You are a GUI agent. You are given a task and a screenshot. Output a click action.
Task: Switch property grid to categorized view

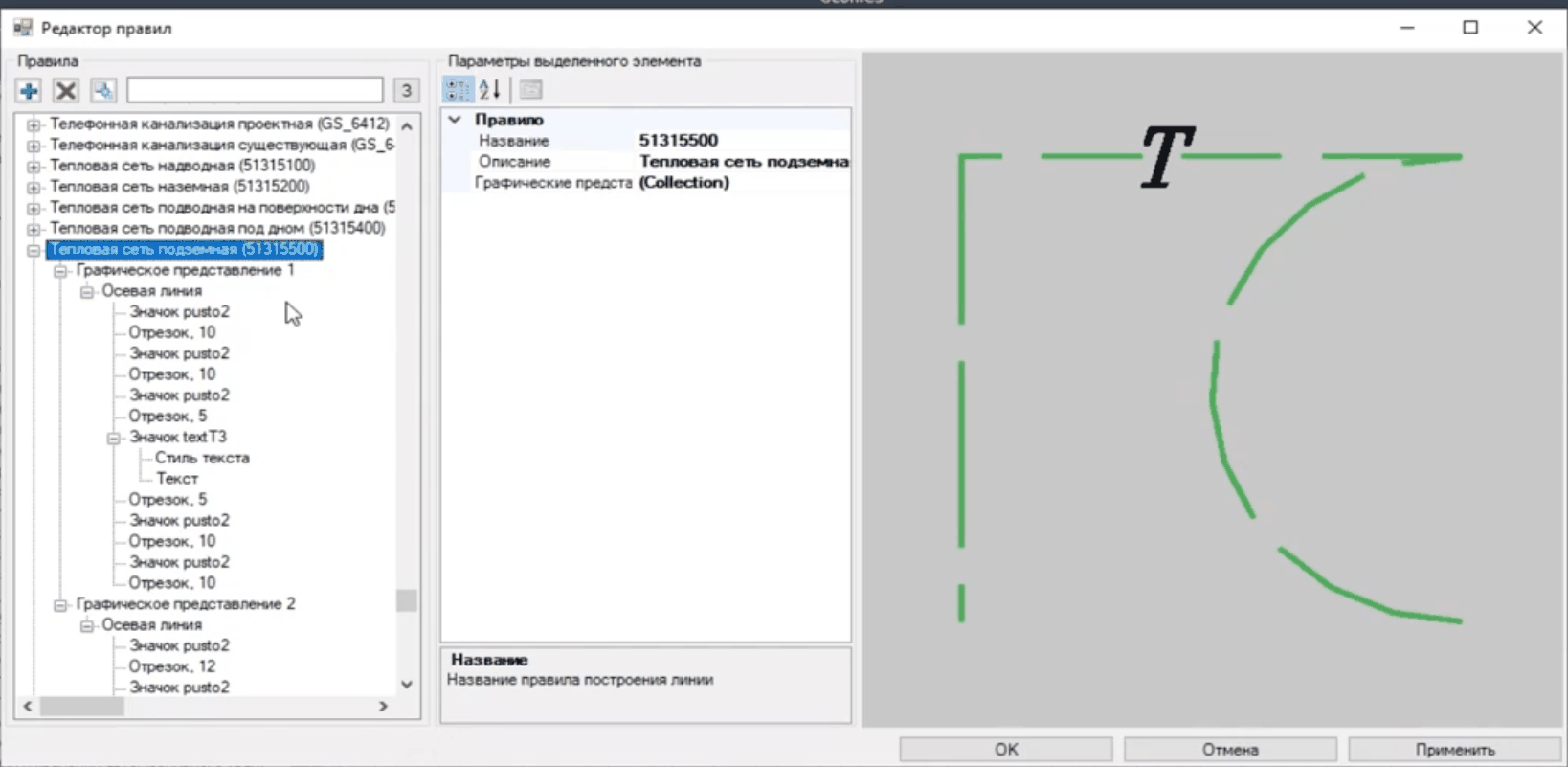click(458, 90)
